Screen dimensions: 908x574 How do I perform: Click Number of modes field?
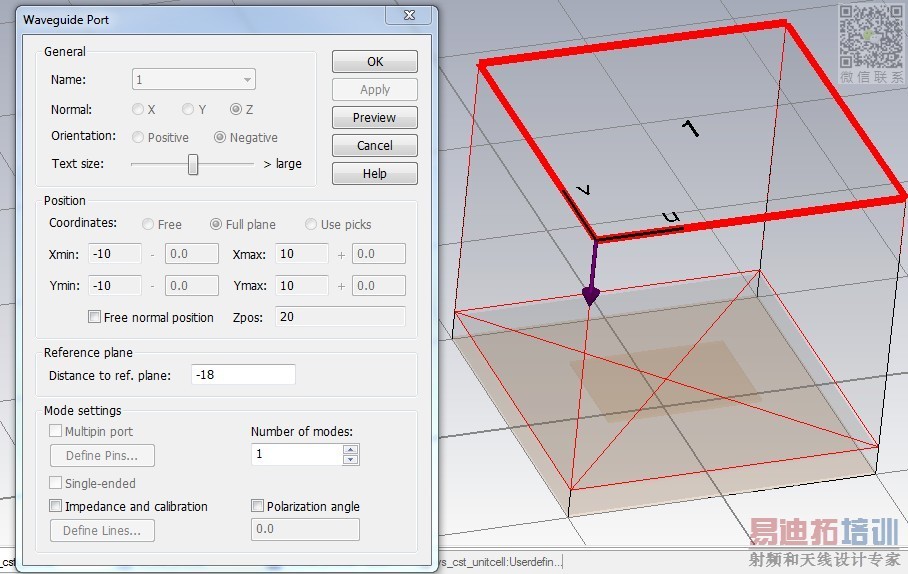[x=297, y=454]
